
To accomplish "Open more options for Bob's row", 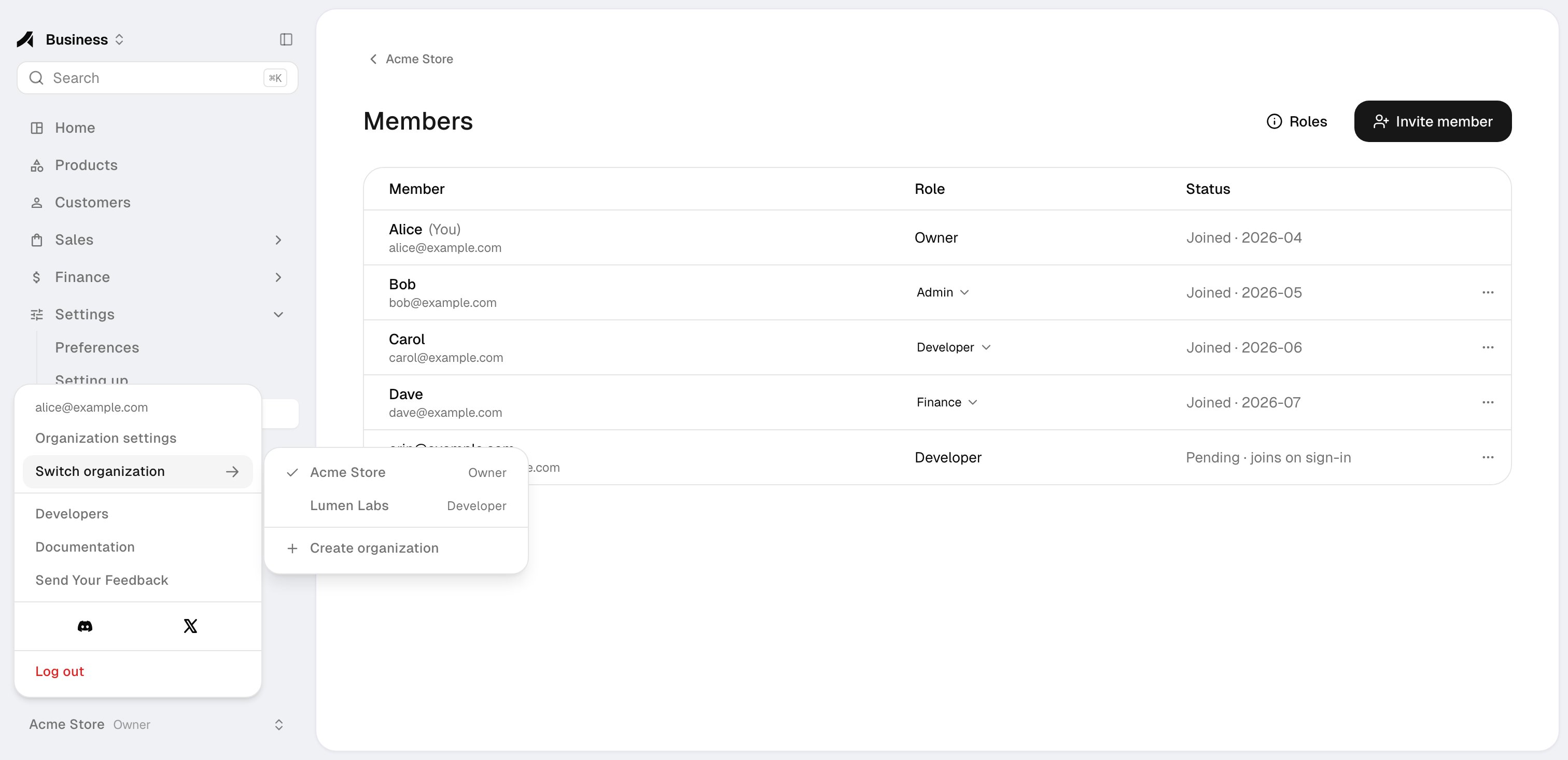I will pos(1488,293).
